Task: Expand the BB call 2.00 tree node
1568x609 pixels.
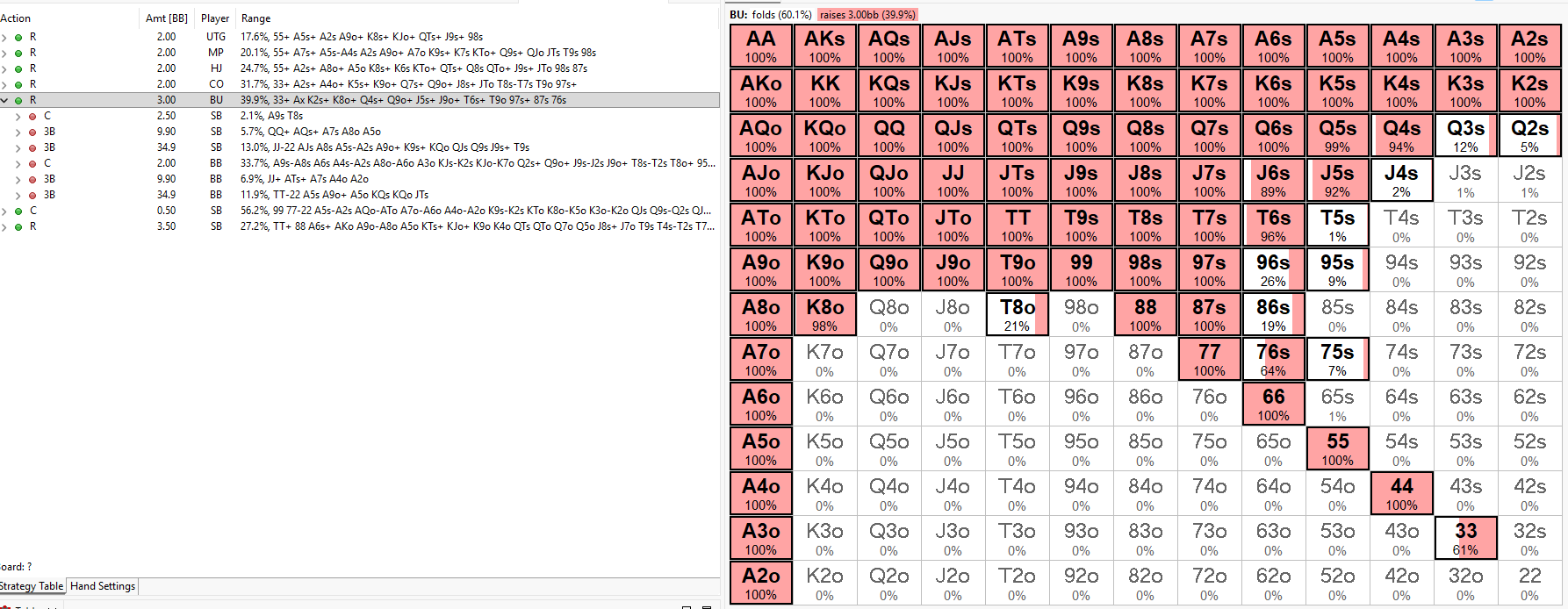Action: (x=18, y=163)
